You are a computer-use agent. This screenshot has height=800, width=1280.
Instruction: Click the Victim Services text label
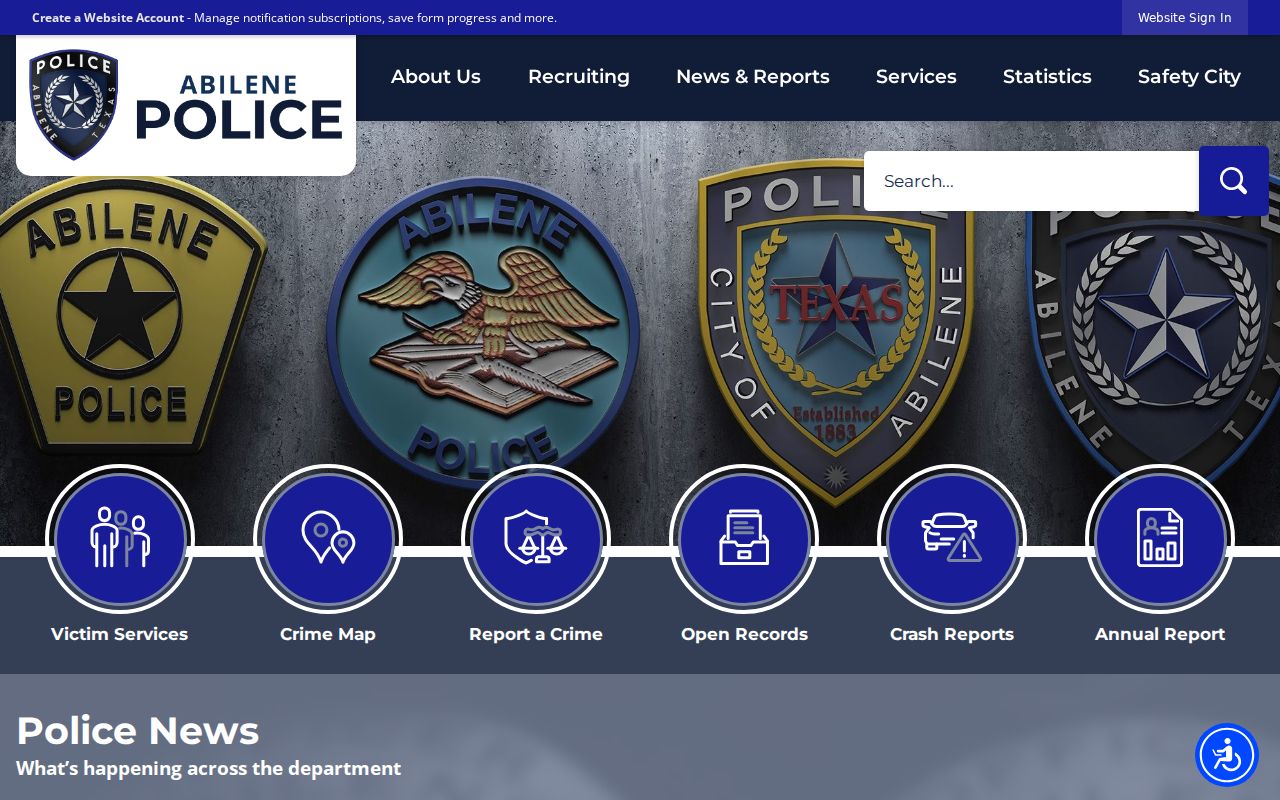[x=120, y=634]
